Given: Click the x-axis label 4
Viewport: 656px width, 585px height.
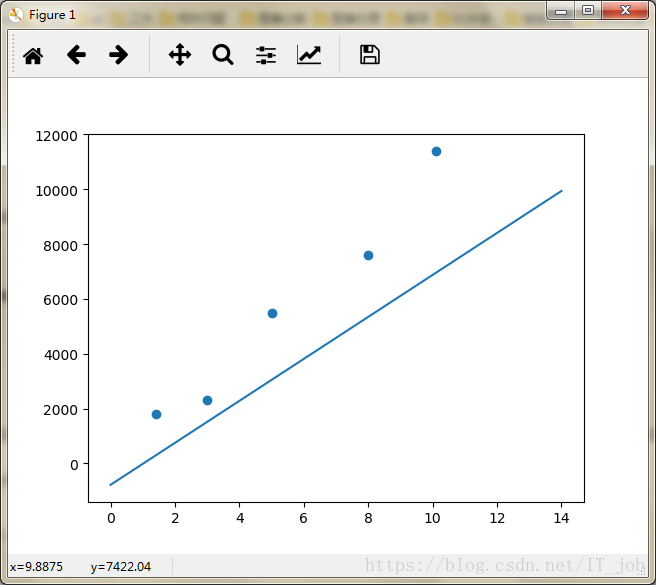Looking at the screenshot, I should tap(240, 518).
